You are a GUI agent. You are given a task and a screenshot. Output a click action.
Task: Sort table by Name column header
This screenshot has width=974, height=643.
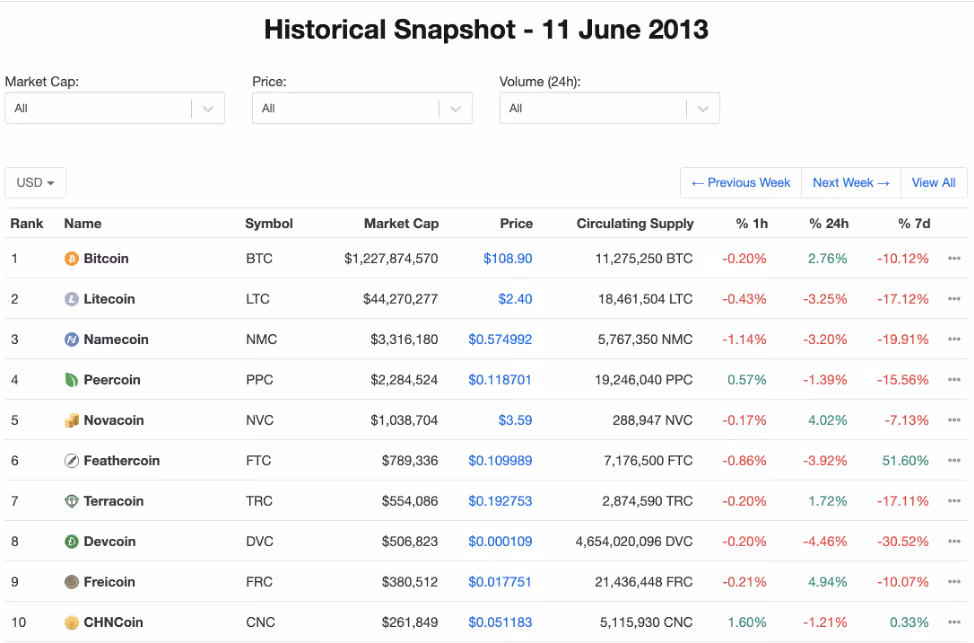83,224
